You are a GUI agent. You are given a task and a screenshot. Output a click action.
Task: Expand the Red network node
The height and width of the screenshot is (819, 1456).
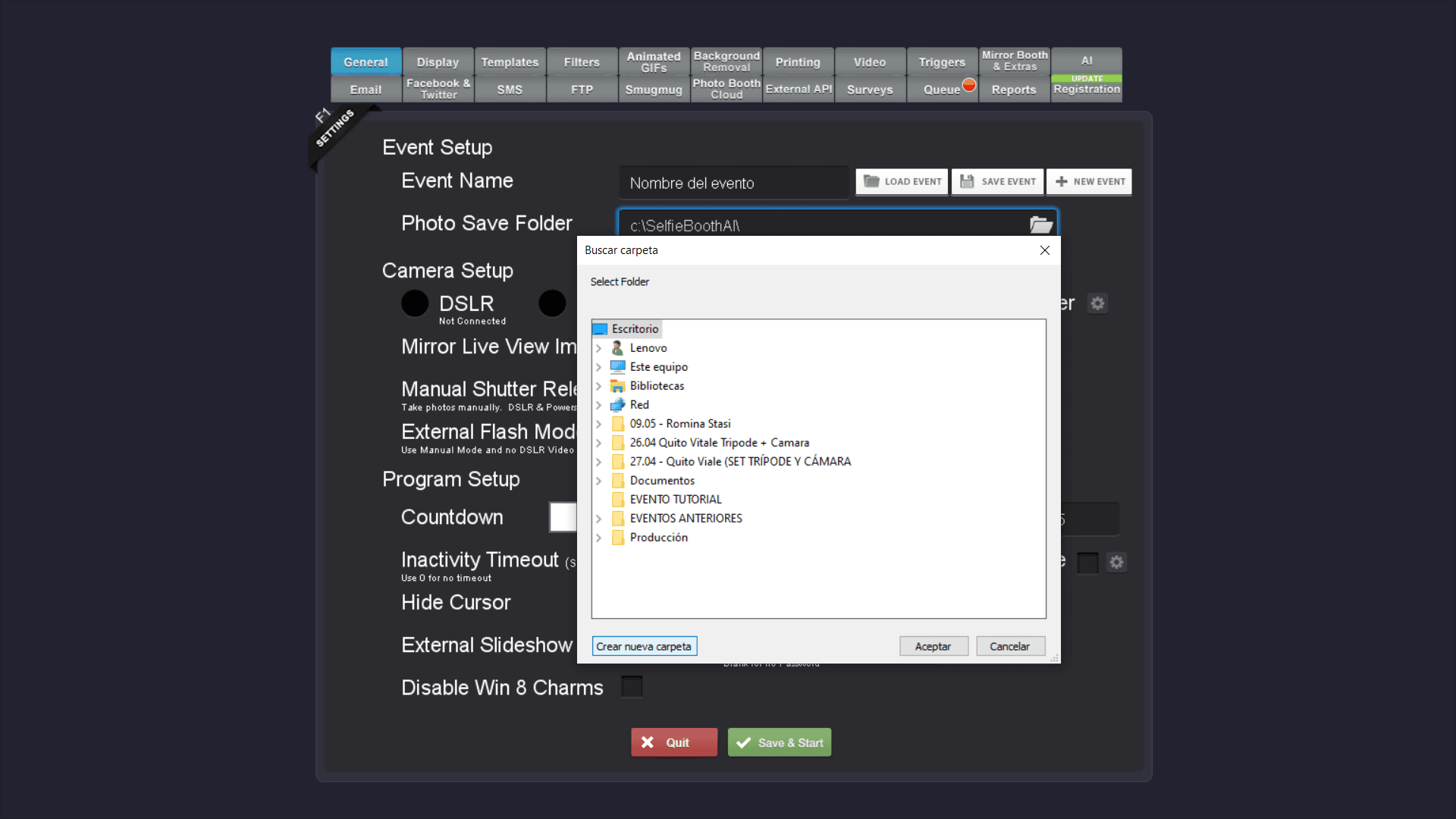coord(598,405)
